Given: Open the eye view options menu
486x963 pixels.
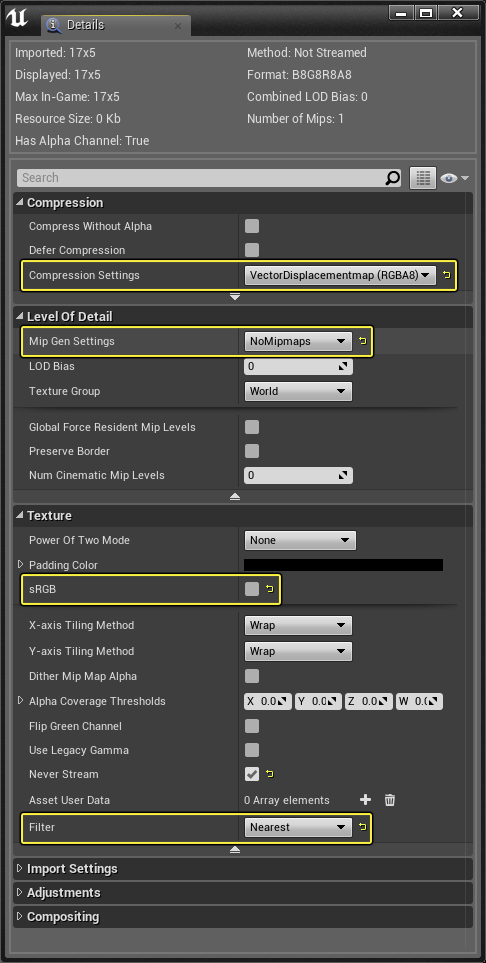Looking at the screenshot, I should [x=455, y=178].
